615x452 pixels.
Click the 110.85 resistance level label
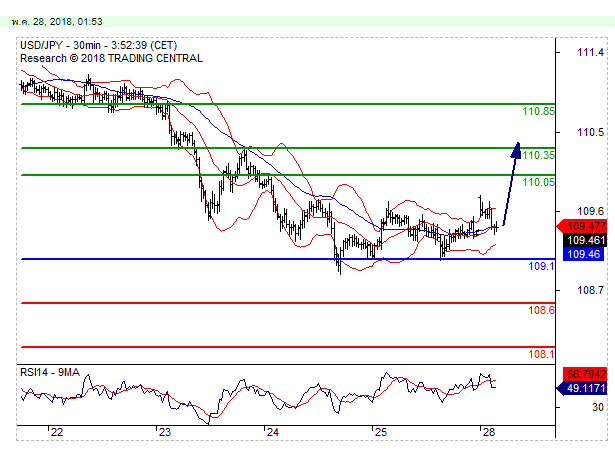539,111
